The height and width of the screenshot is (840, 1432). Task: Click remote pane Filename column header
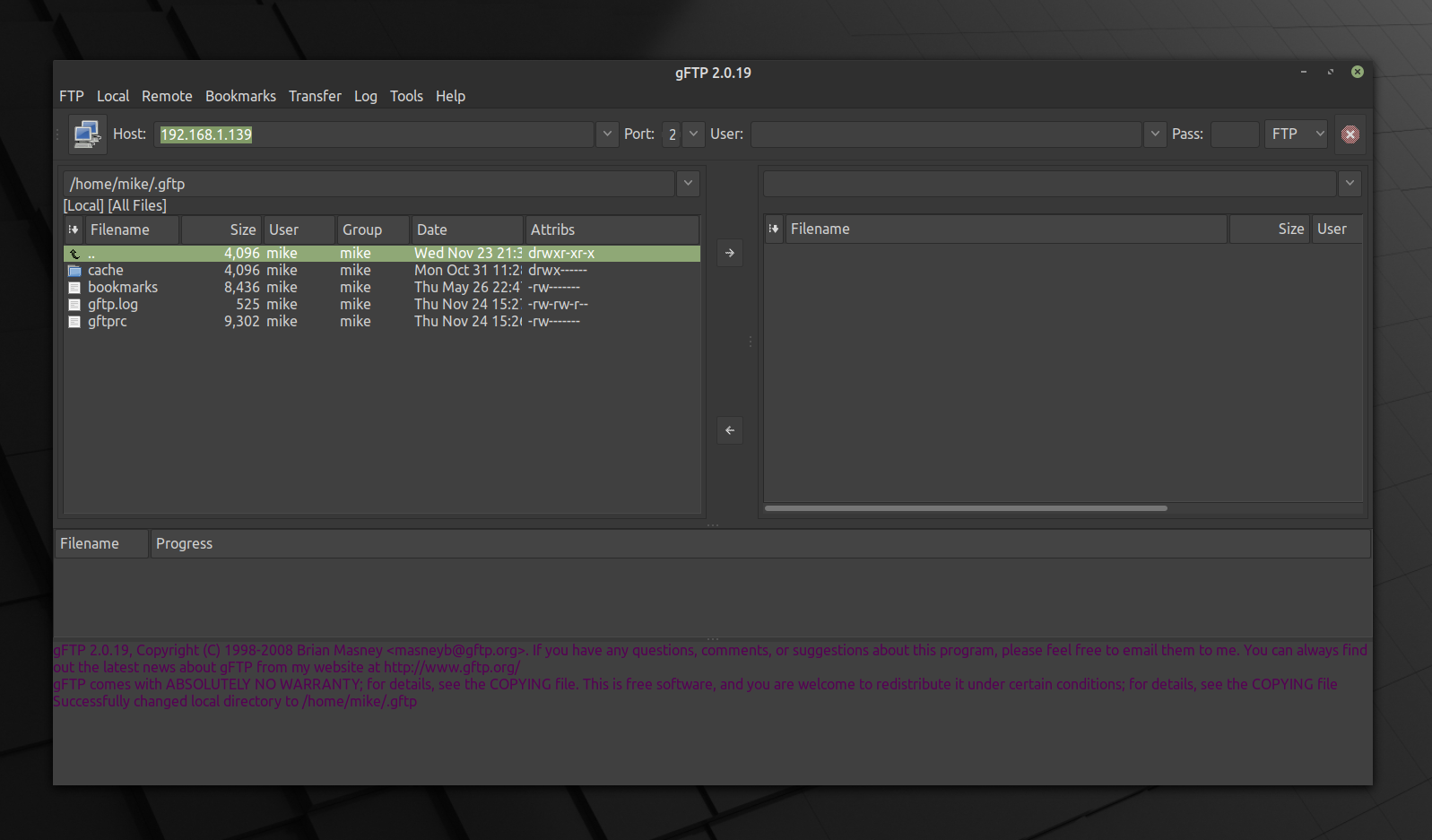[x=1006, y=229]
